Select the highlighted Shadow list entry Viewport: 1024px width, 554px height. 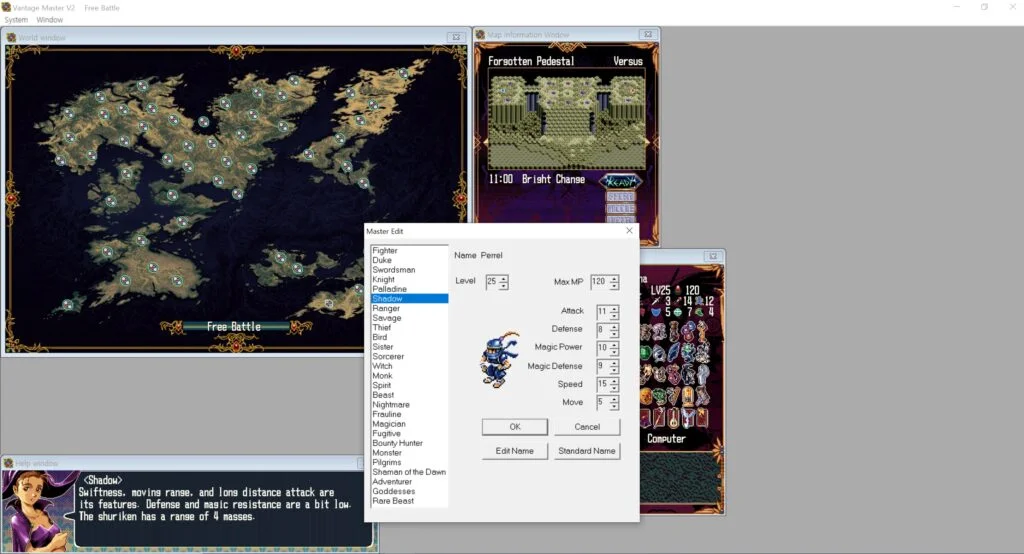409,299
